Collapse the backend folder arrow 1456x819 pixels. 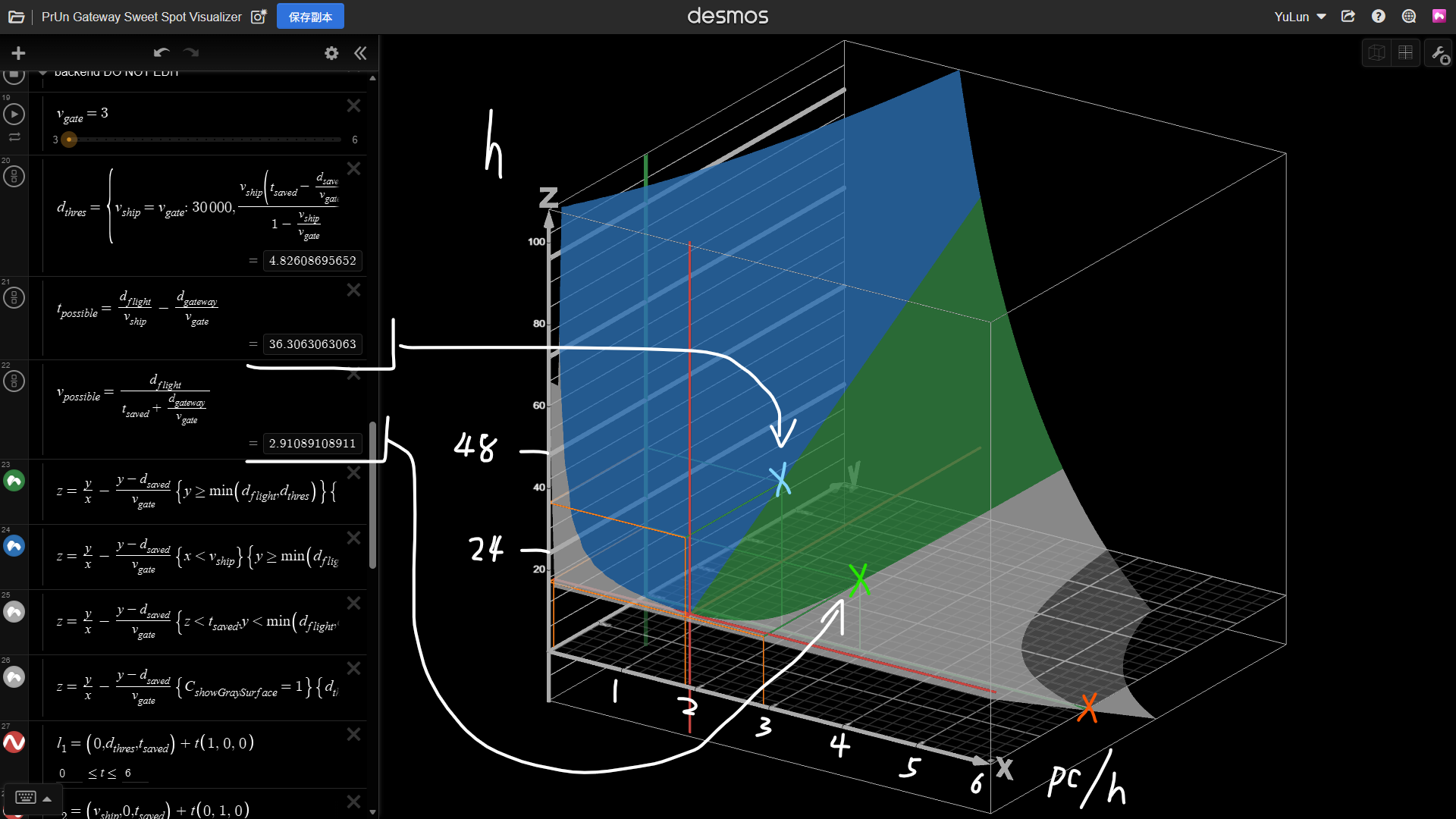pos(43,73)
